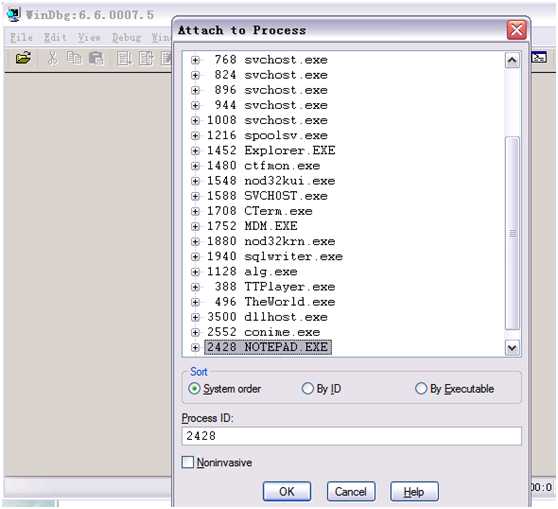Click the Copy toolbar icon
Screen dimensions: 558x509
pyautogui.click(x=74, y=58)
